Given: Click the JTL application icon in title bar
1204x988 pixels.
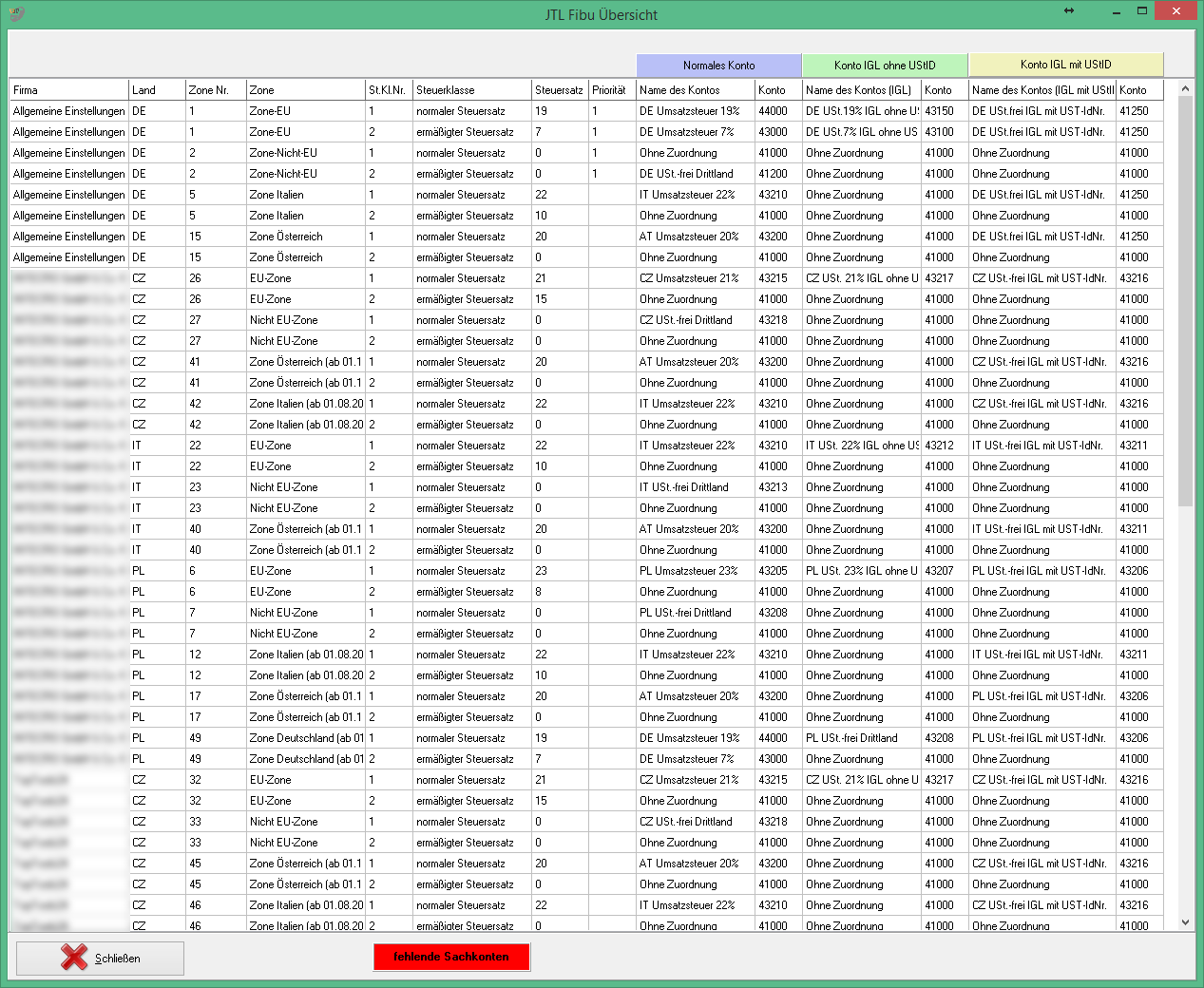Looking at the screenshot, I should coord(16,14).
